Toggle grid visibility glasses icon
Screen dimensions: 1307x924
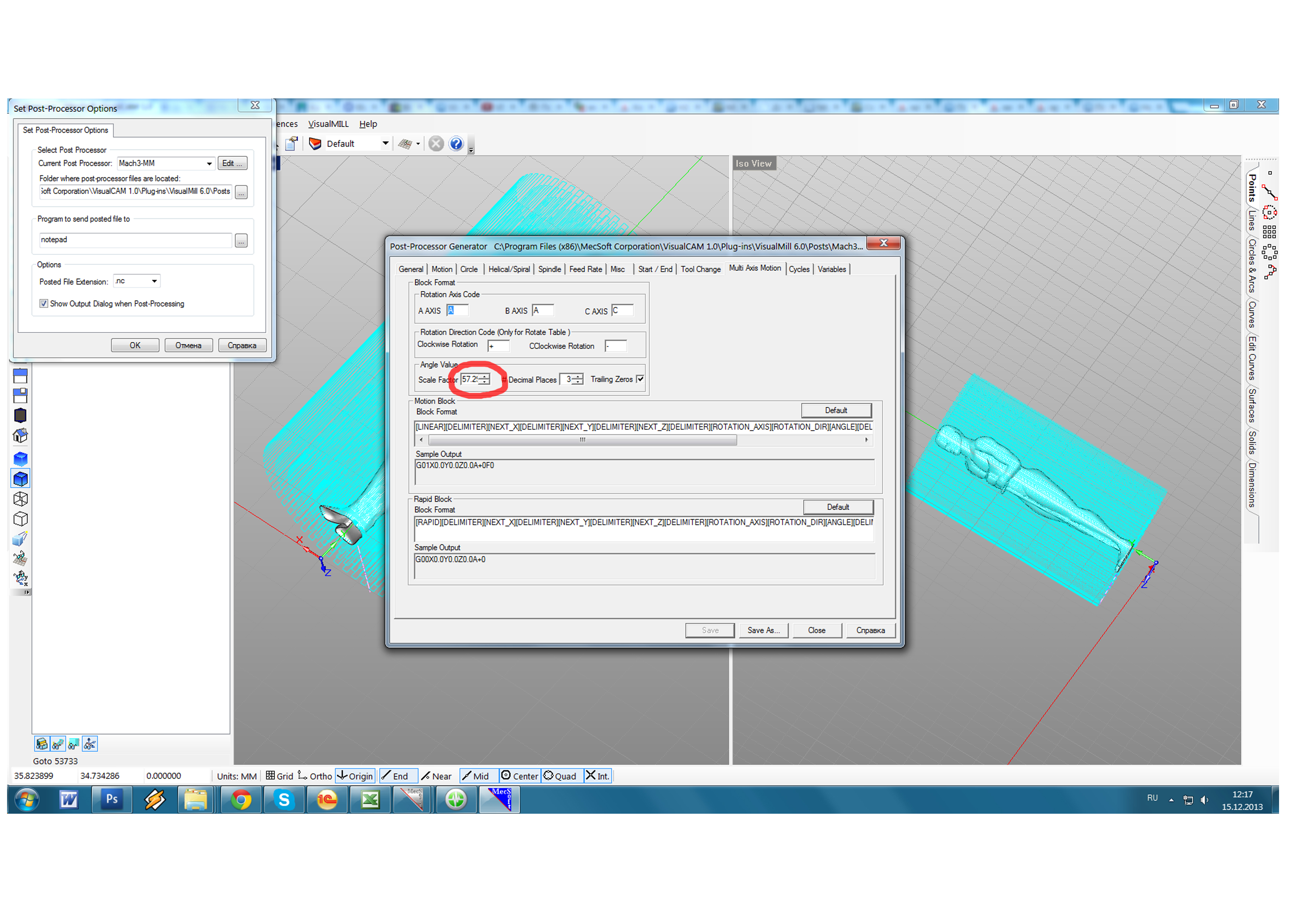point(20,558)
